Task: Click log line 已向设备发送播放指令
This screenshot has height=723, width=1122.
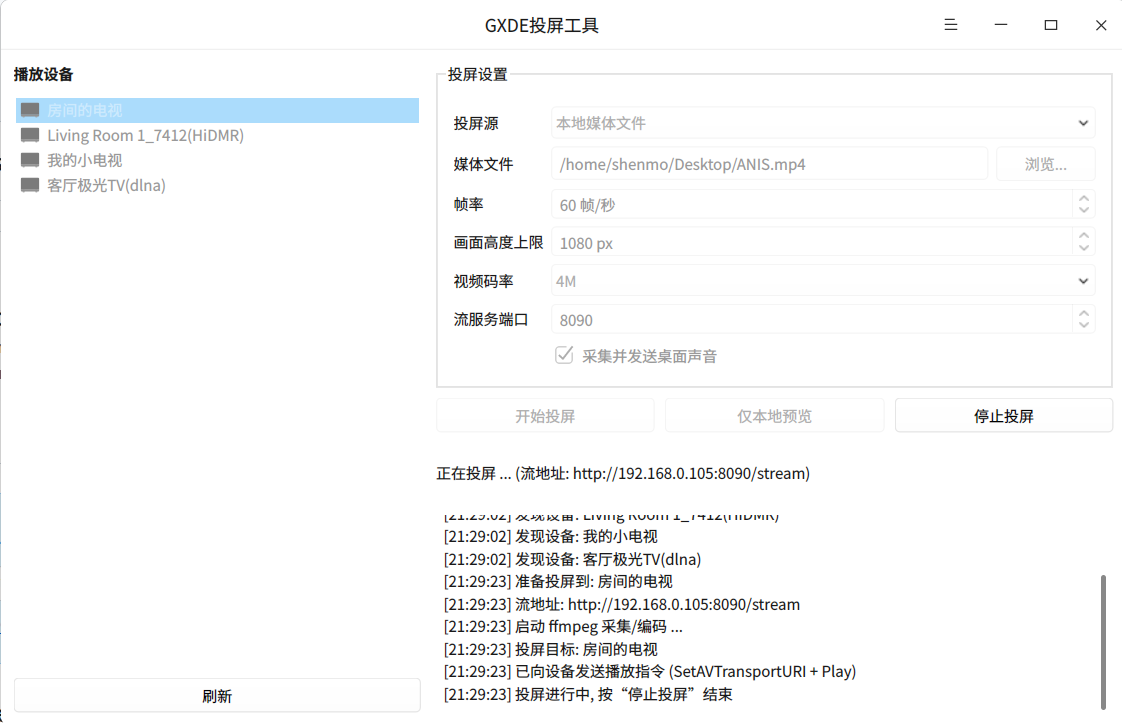Action: 650,671
